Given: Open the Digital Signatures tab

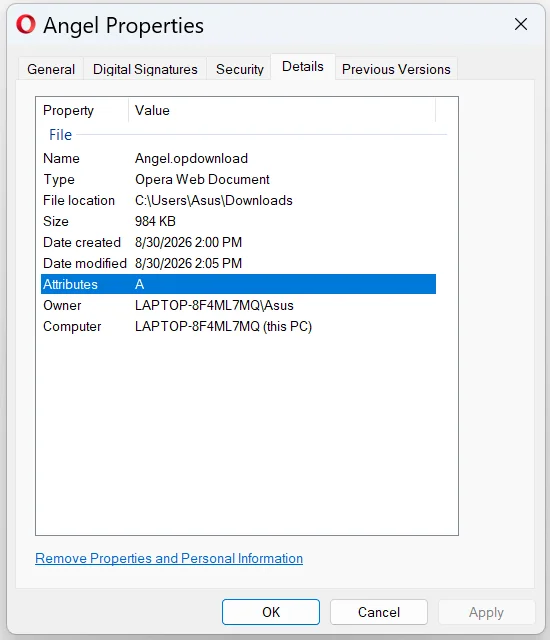Looking at the screenshot, I should pos(145,69).
